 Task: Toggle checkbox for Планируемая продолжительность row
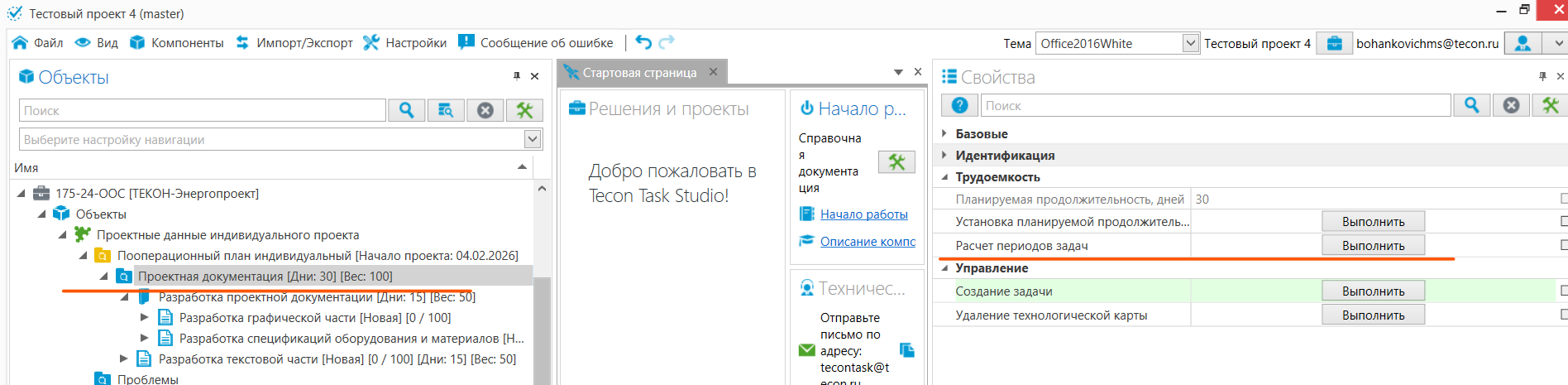click(1563, 199)
